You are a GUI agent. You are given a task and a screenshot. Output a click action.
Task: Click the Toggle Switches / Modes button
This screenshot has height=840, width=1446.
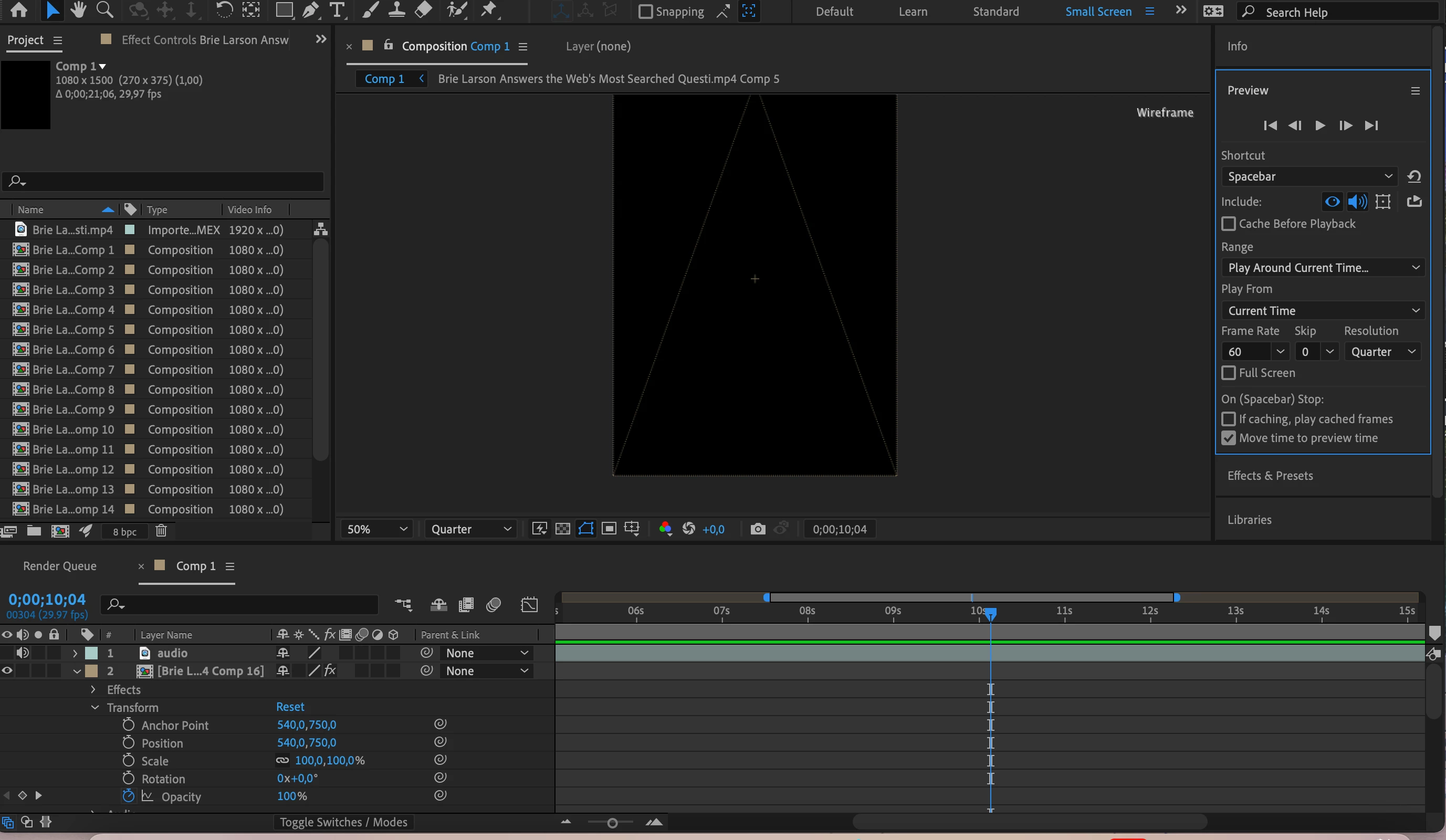point(343,822)
